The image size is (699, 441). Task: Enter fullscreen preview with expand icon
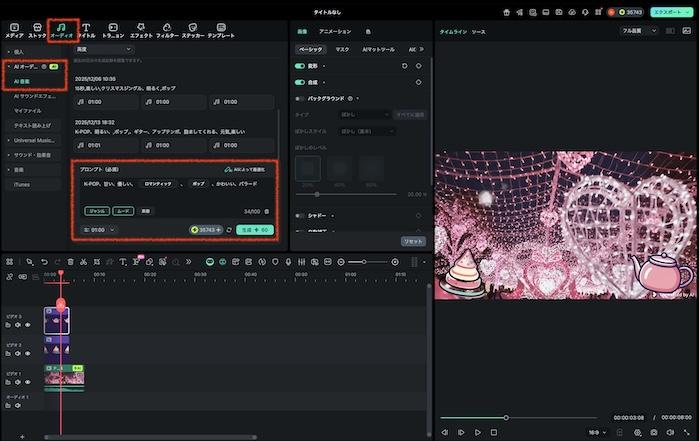tap(687, 433)
